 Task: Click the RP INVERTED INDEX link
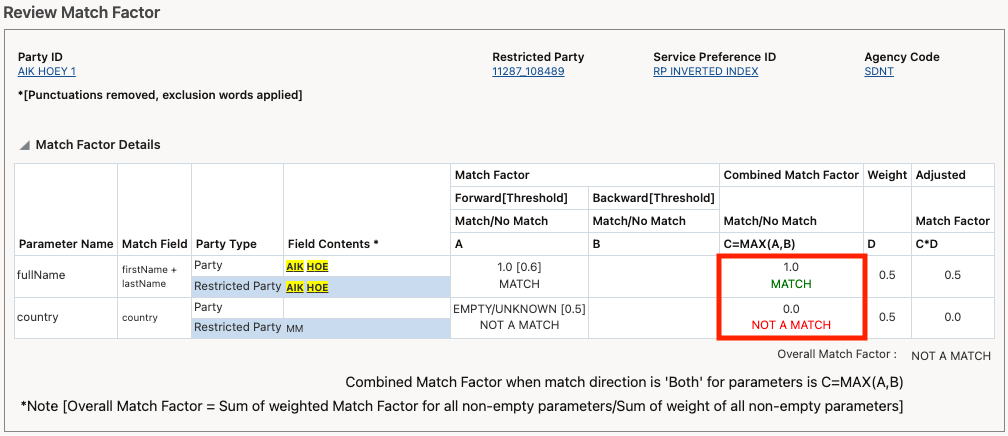pyautogui.click(x=705, y=71)
